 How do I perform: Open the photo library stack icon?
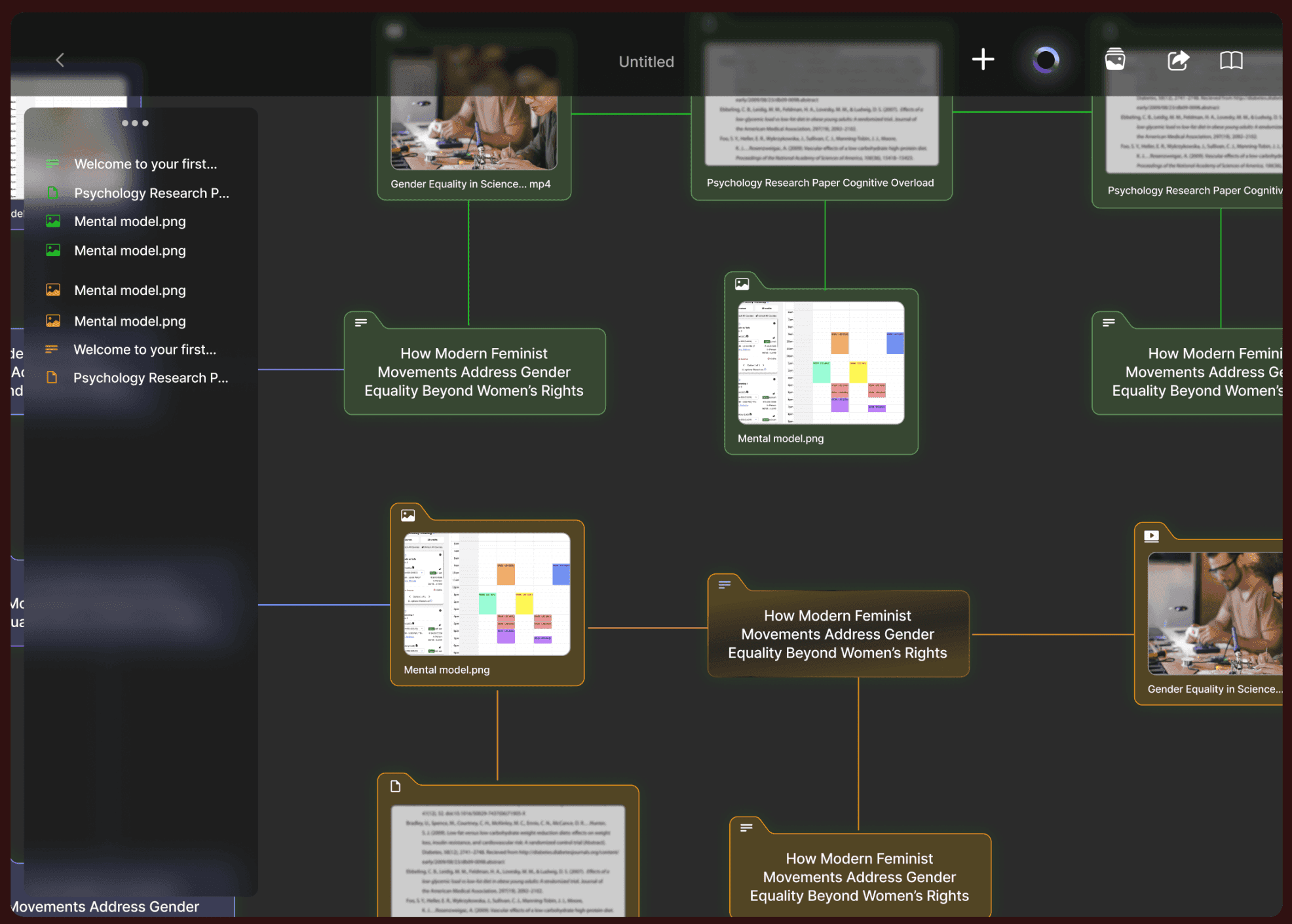click(x=1115, y=60)
